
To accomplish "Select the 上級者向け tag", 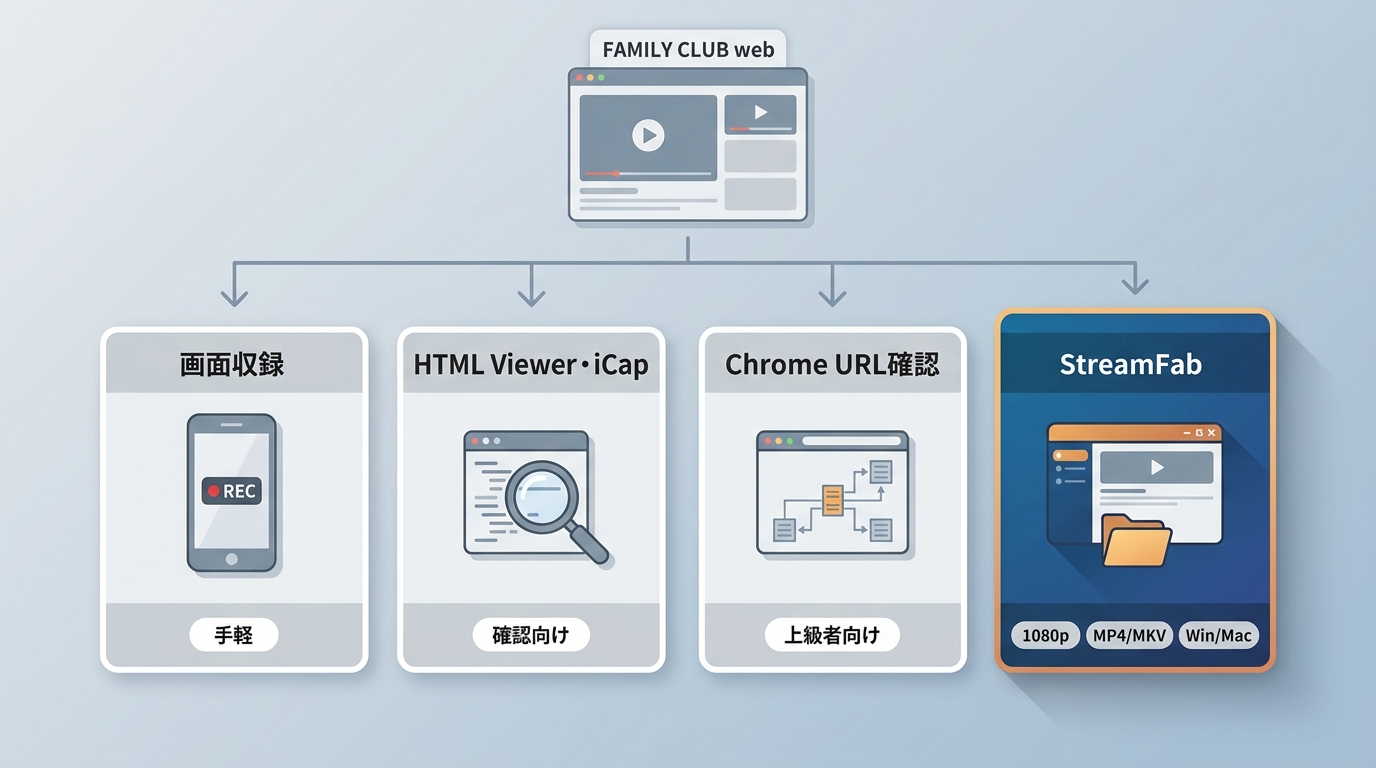I will [x=832, y=634].
